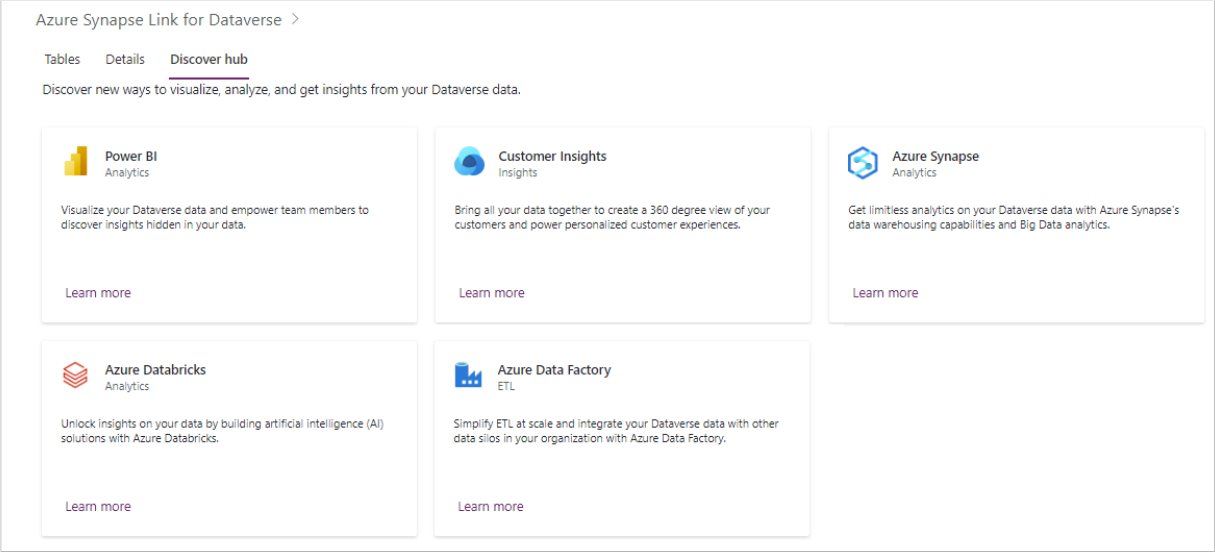Click the Azure Synapse hexagon icon
The image size is (1215, 552).
(862, 163)
